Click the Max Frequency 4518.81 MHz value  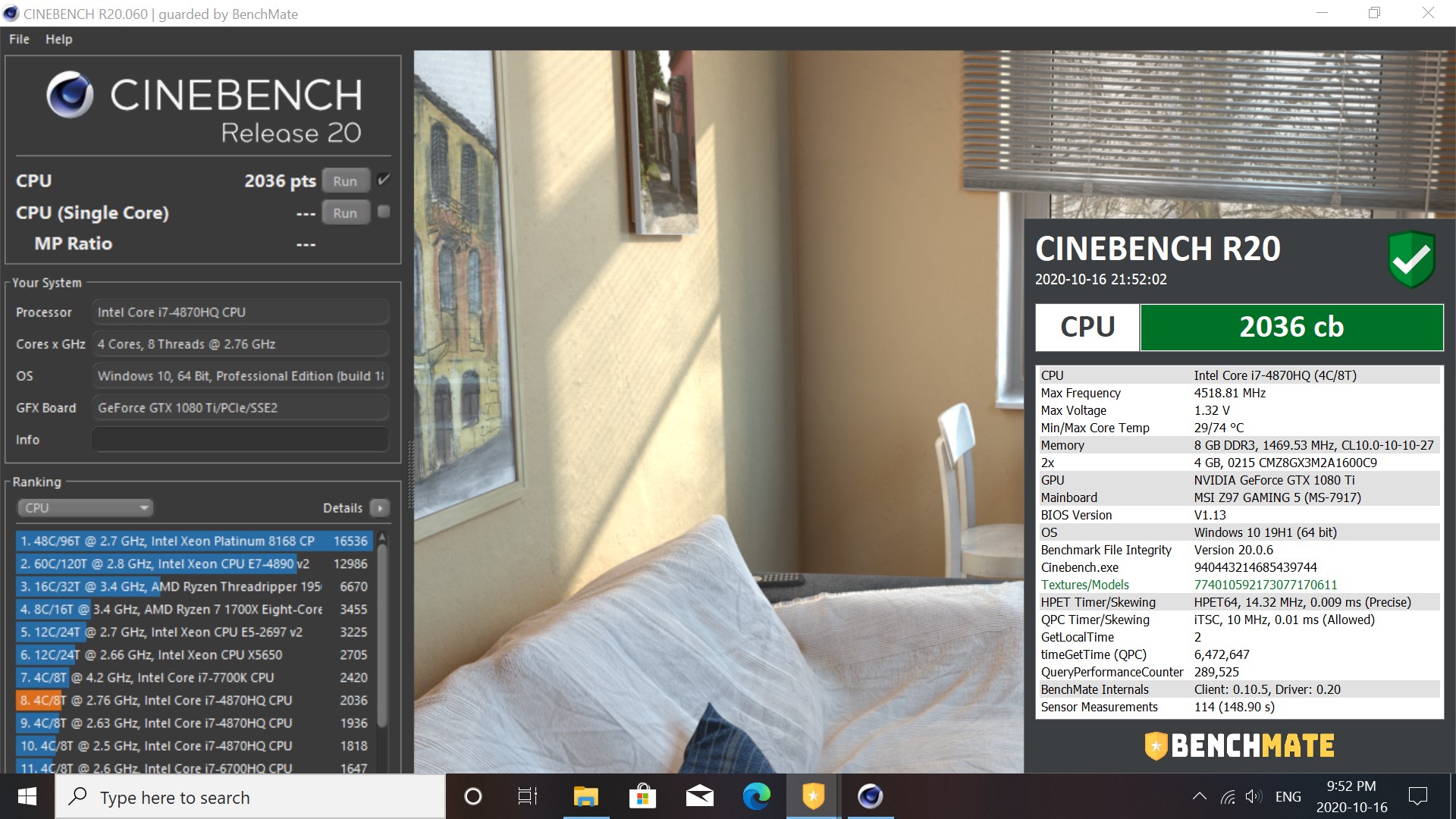tap(1229, 393)
